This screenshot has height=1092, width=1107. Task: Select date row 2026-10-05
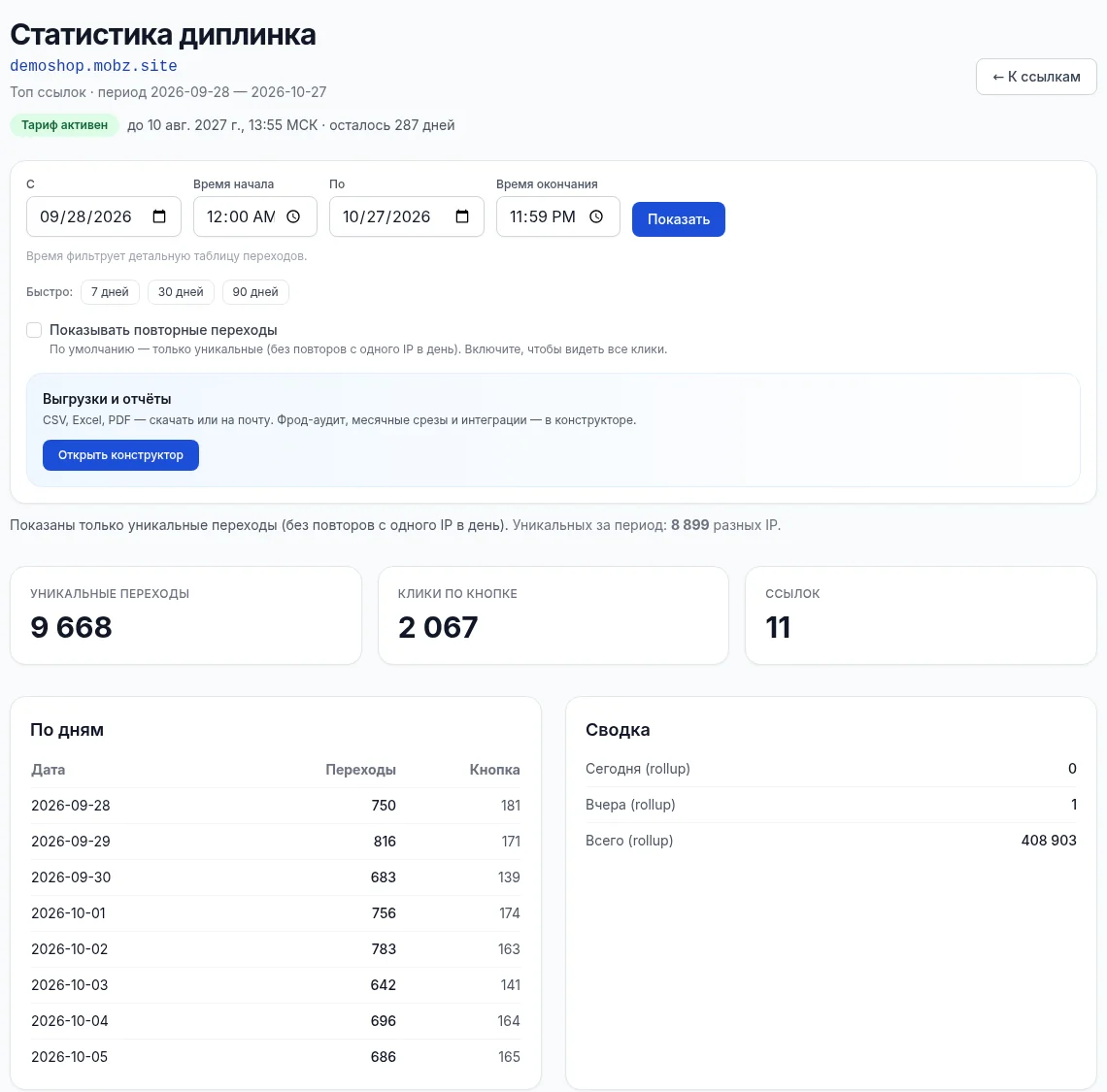pyautogui.click(x=276, y=1057)
